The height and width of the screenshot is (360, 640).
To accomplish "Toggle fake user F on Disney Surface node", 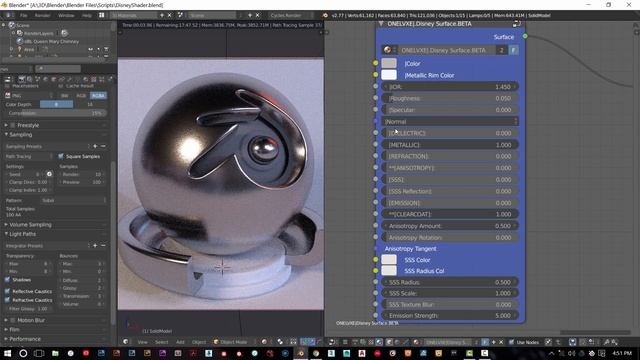I will (x=513, y=50).
